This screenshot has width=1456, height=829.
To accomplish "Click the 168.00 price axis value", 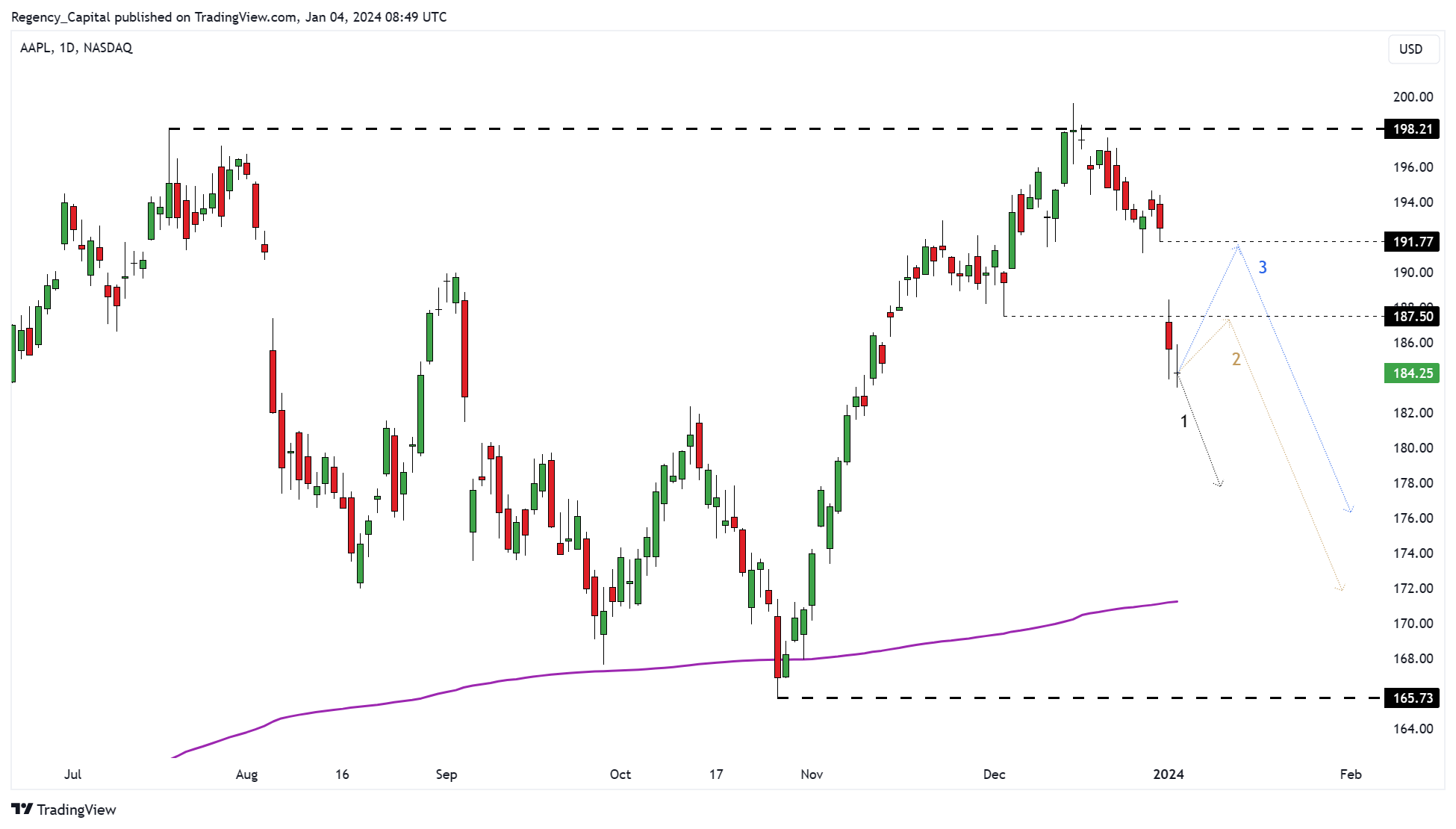I will click(1413, 659).
